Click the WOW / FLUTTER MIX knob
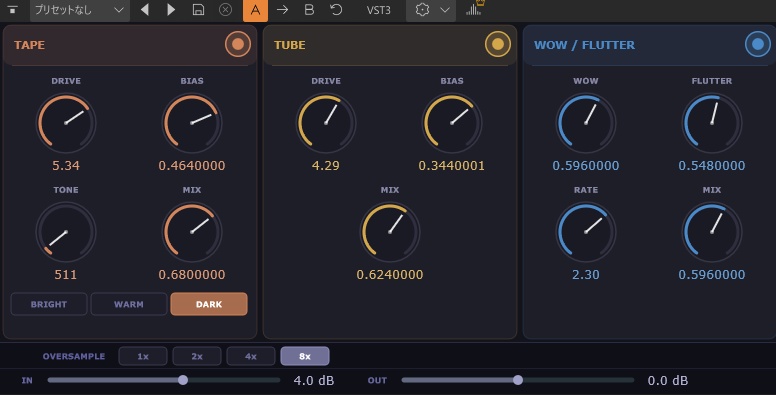This screenshot has width=776, height=395. pos(712,232)
